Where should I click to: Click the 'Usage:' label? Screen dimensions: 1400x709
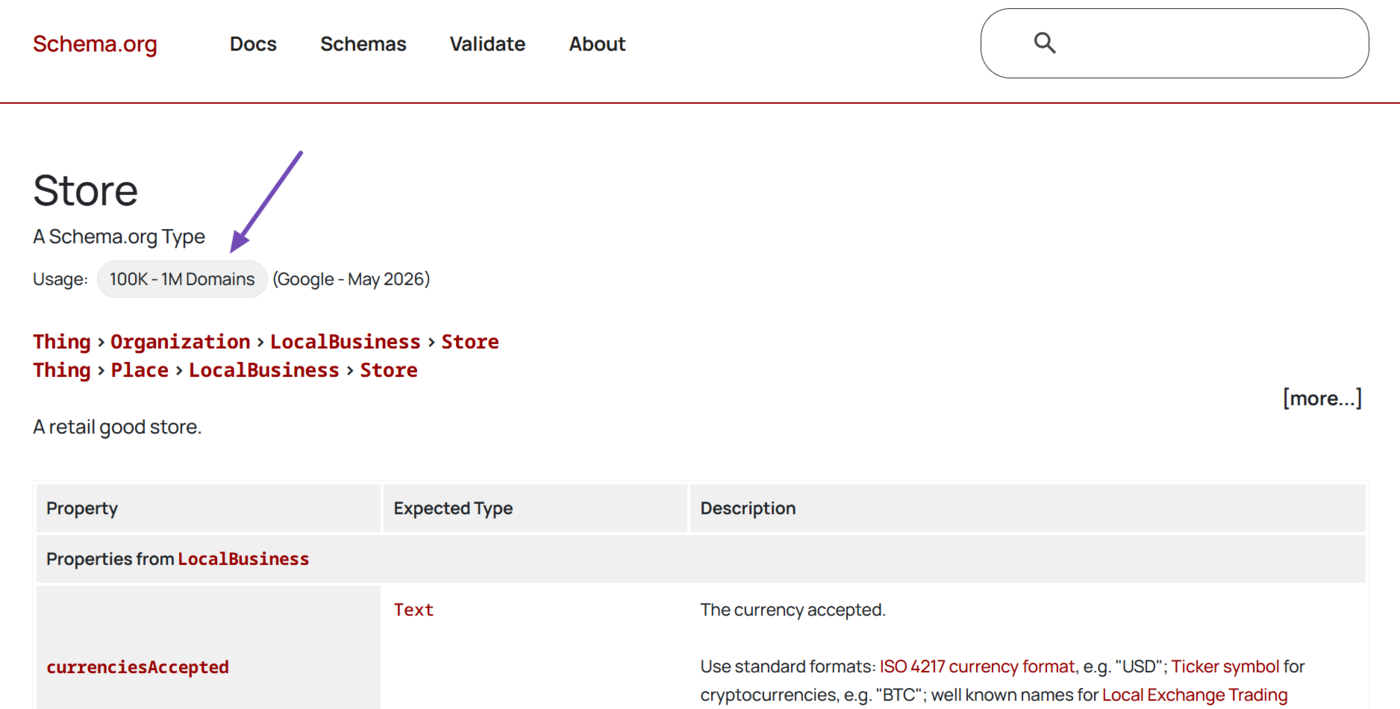[60, 279]
